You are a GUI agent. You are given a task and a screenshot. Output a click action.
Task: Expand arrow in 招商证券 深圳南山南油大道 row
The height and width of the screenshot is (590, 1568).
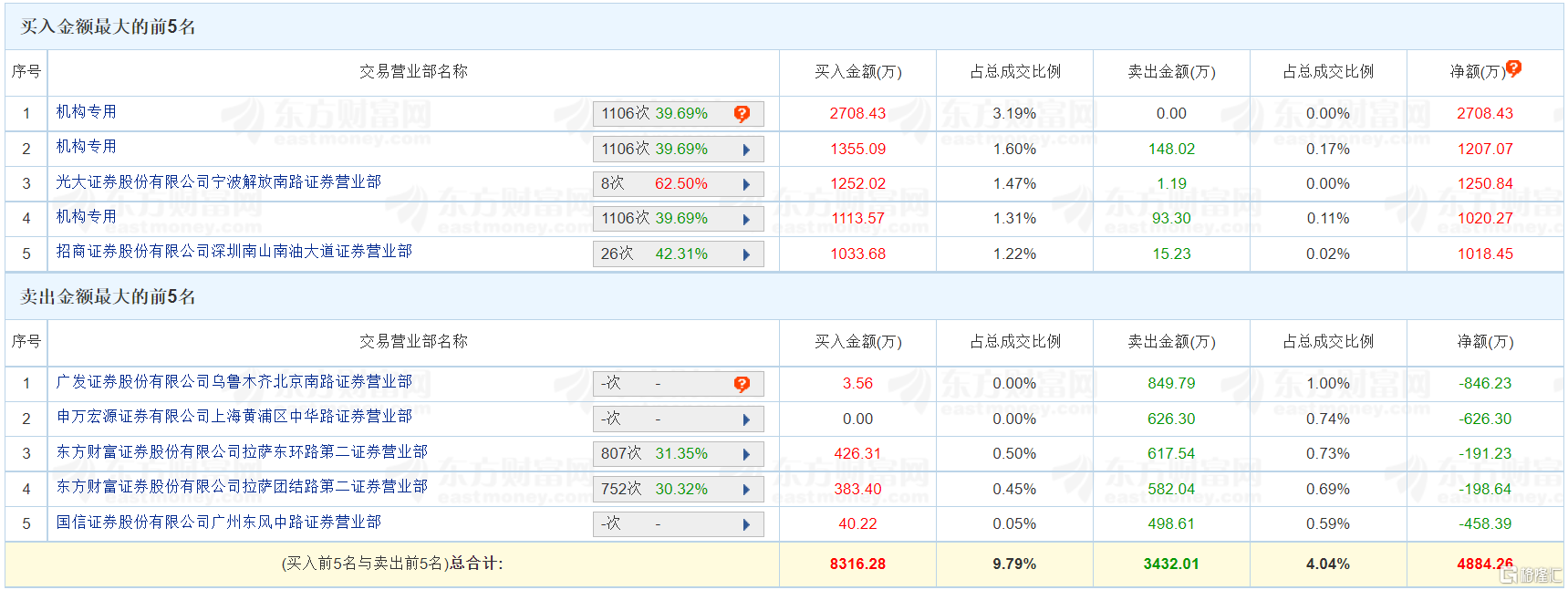click(746, 254)
